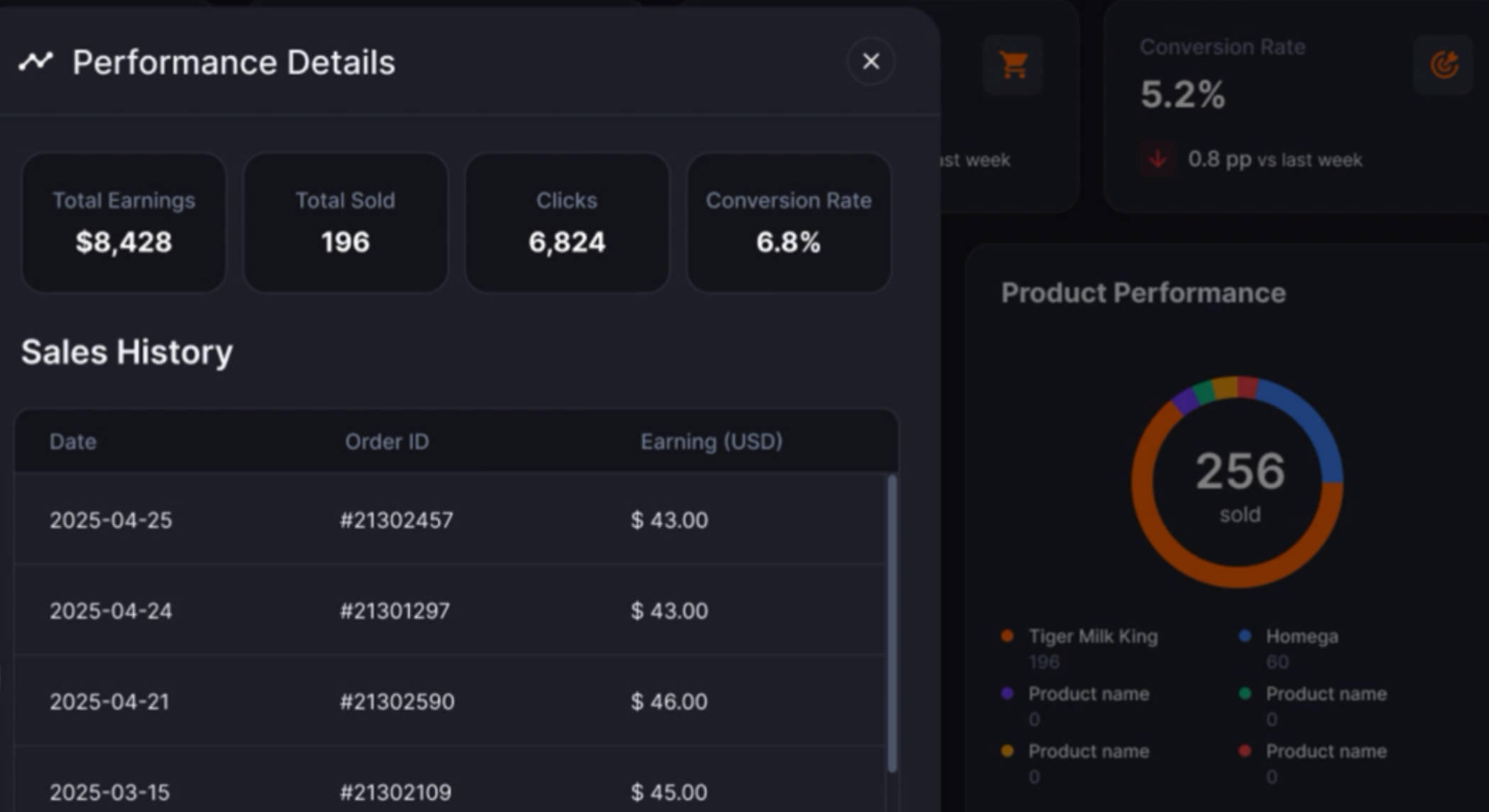Click the Tiger Milk King legend label
Viewport: 1489px width, 812px height.
point(1093,637)
